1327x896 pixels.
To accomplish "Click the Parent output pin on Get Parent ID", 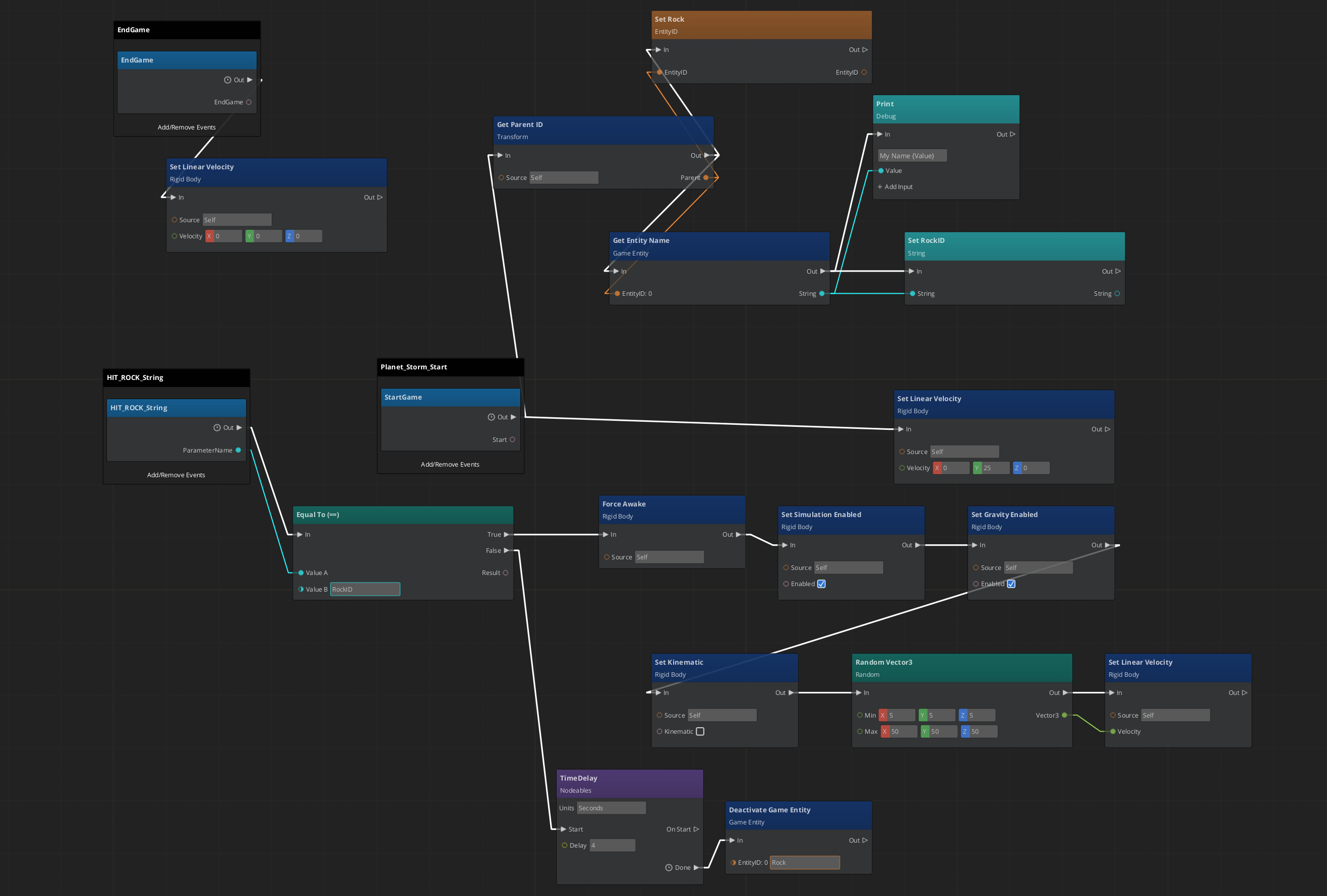I will tap(706, 177).
